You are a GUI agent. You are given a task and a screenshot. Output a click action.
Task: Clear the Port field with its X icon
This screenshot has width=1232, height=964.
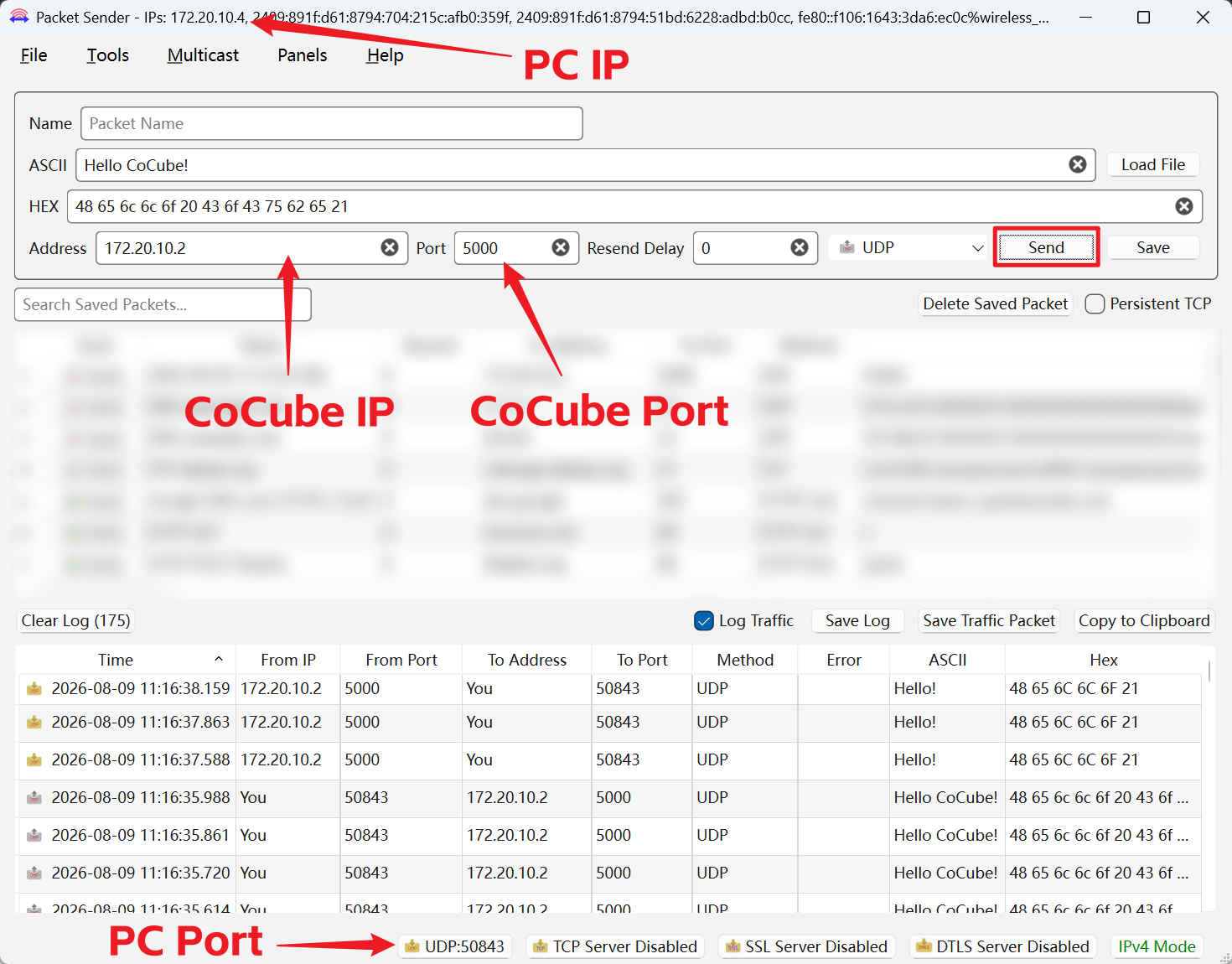(561, 247)
